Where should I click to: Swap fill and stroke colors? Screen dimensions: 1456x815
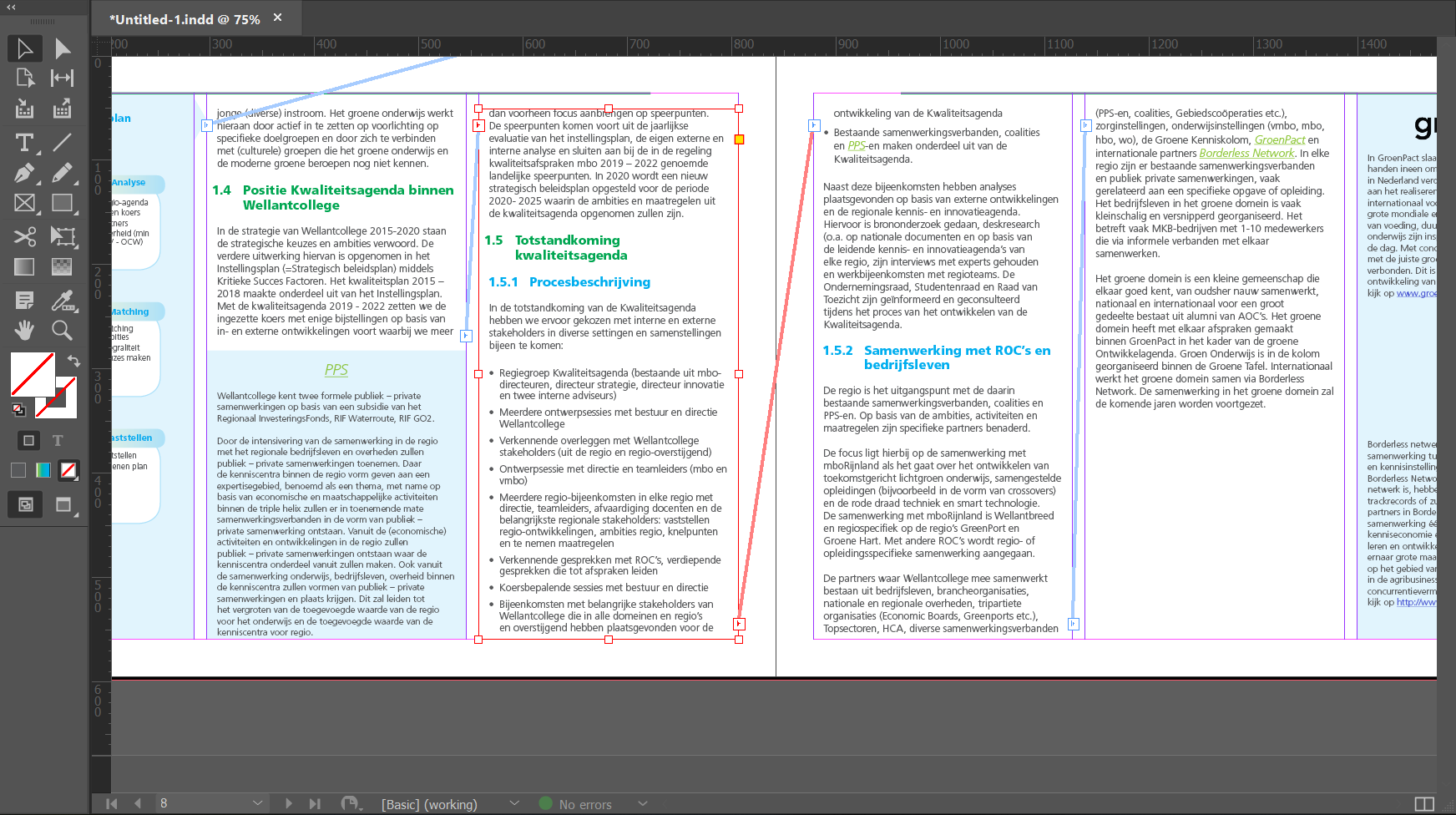coord(74,361)
